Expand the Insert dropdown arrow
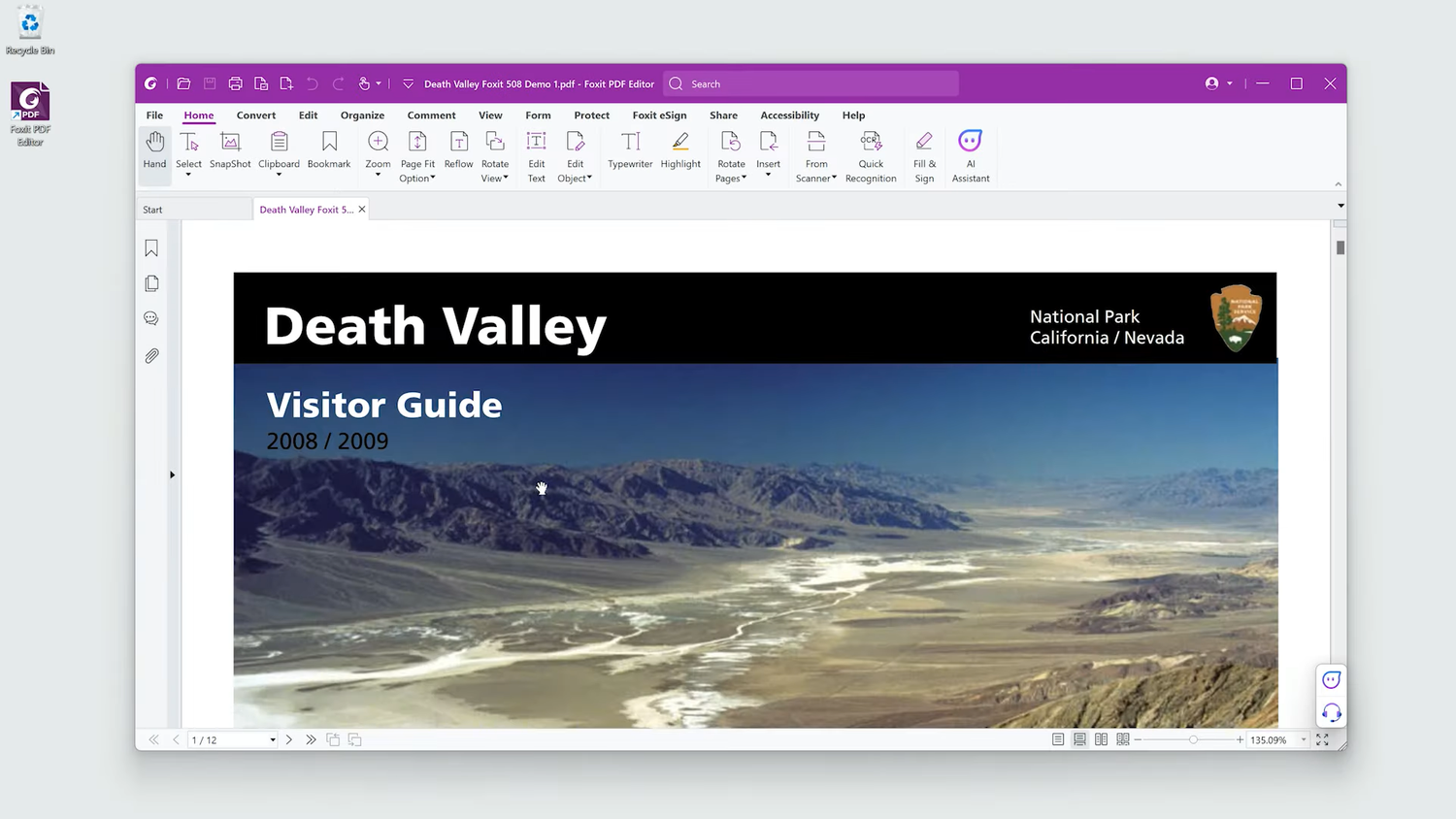Screen dimensions: 1456x819 [769, 176]
